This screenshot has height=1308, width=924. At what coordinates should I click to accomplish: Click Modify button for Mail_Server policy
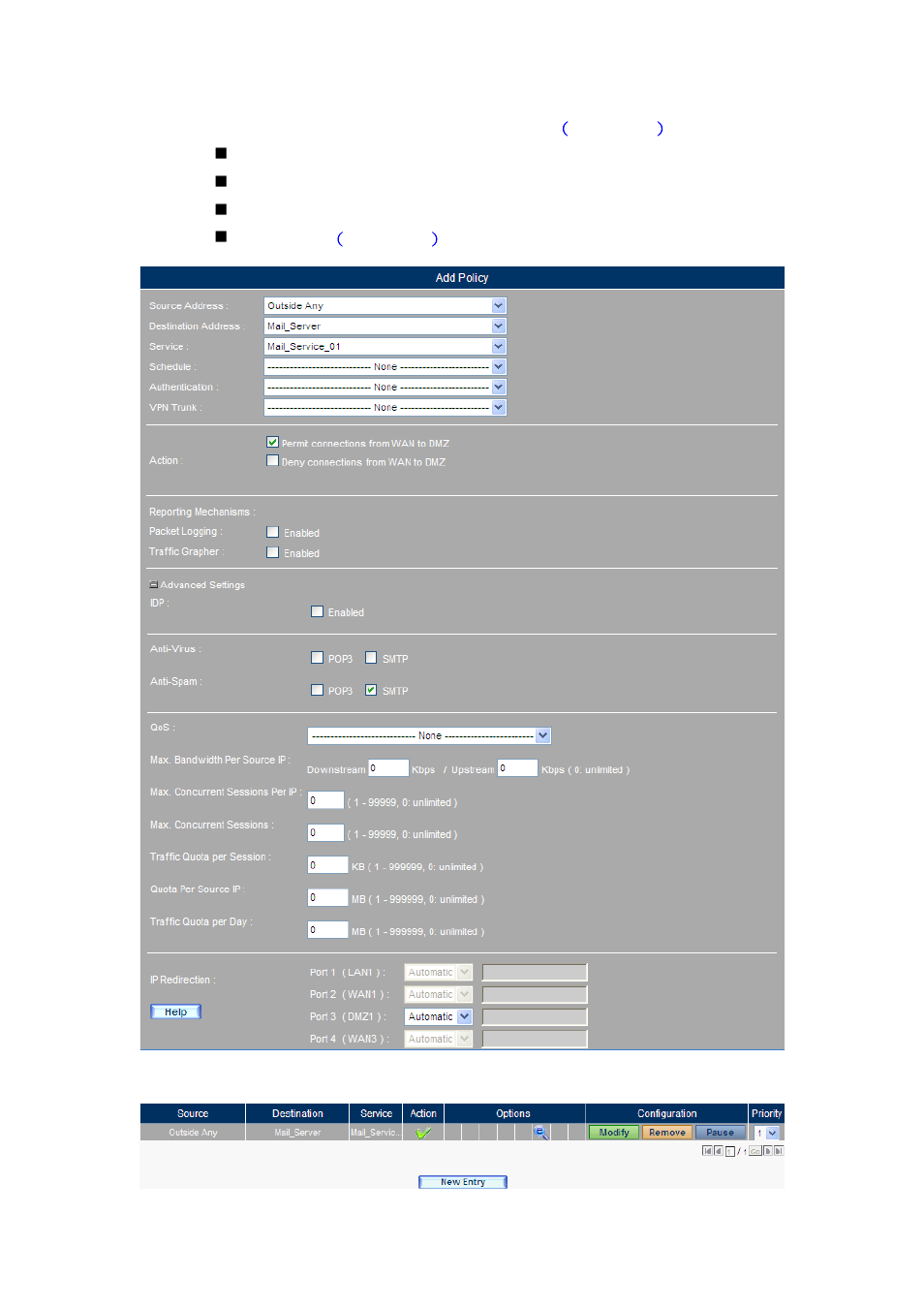click(614, 1133)
